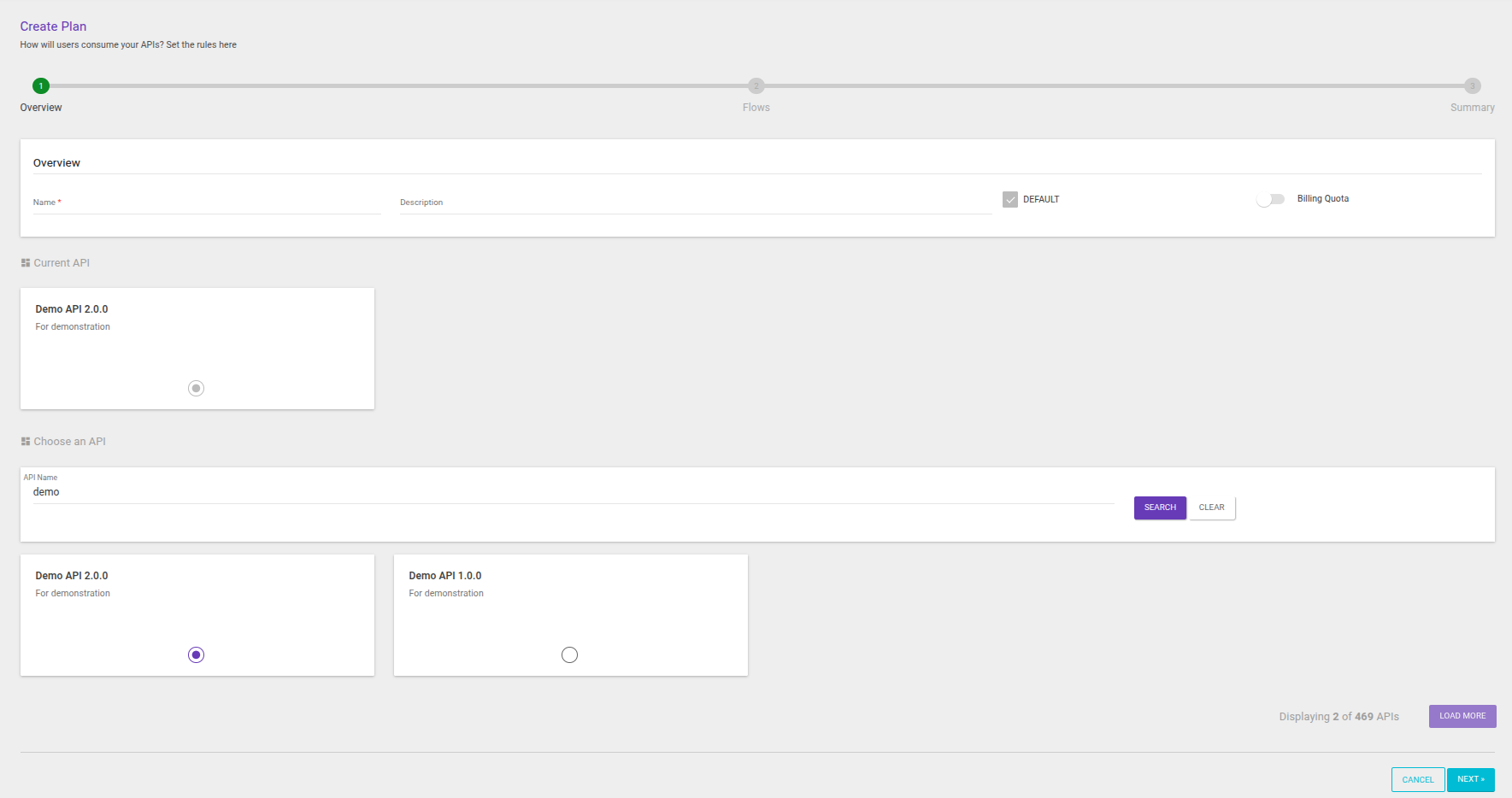Viewport: 1512px width, 798px height.
Task: Hit CLEAR to reset the API search
Action: 1211,508
